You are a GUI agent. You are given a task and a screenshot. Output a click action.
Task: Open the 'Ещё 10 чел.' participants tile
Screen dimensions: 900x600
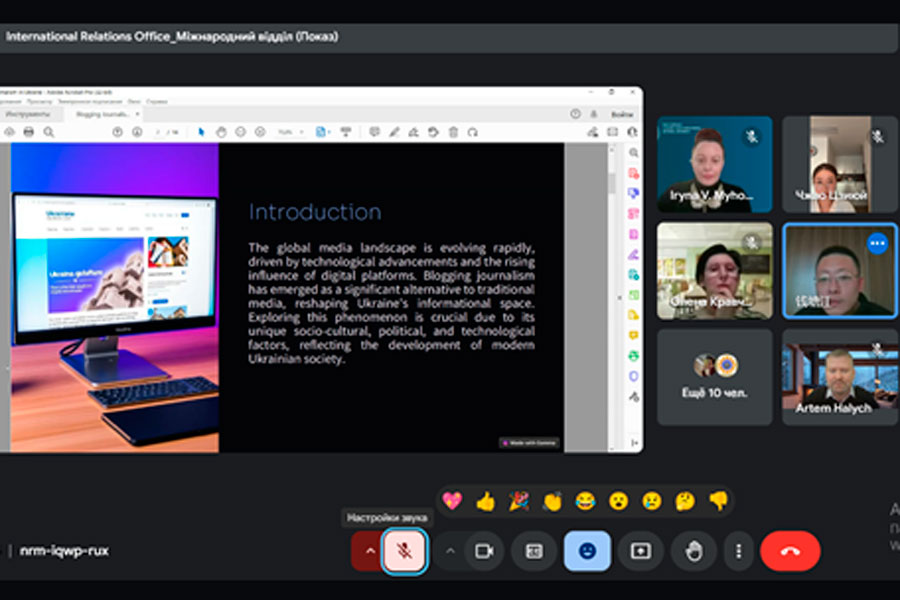point(714,377)
